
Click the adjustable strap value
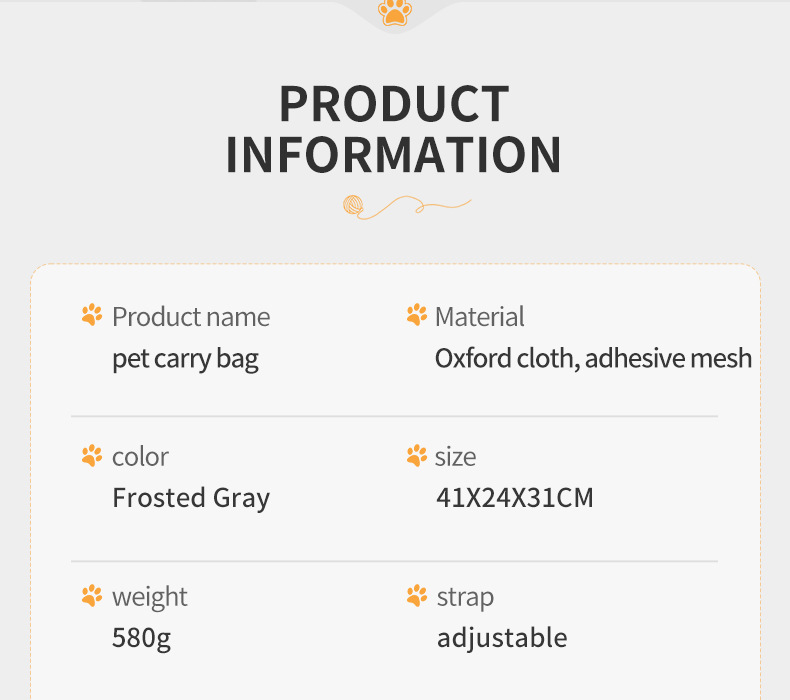502,638
